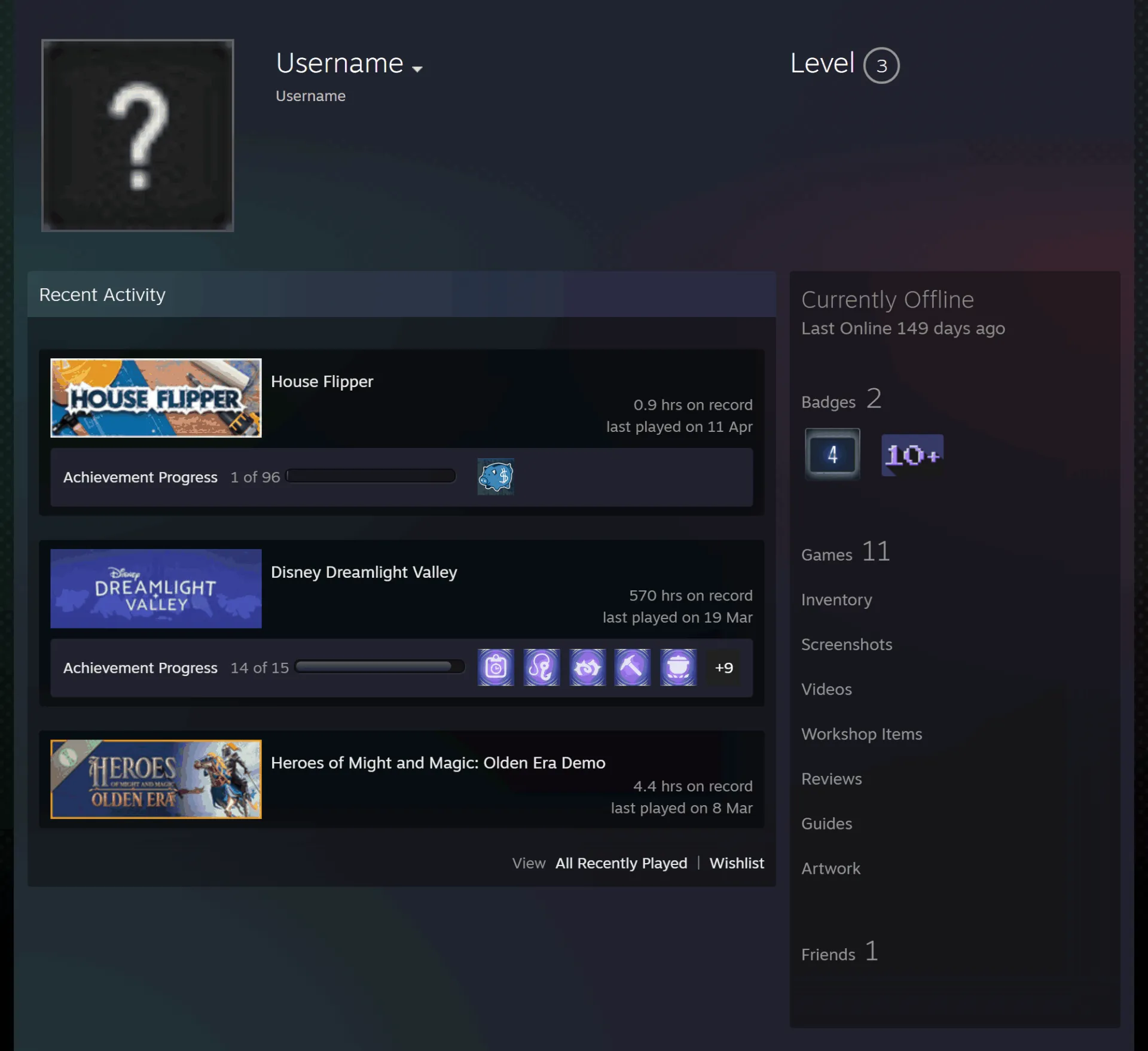This screenshot has width=1148, height=1051.
Task: Click 'last played on 11 Apr' text
Action: coord(679,427)
